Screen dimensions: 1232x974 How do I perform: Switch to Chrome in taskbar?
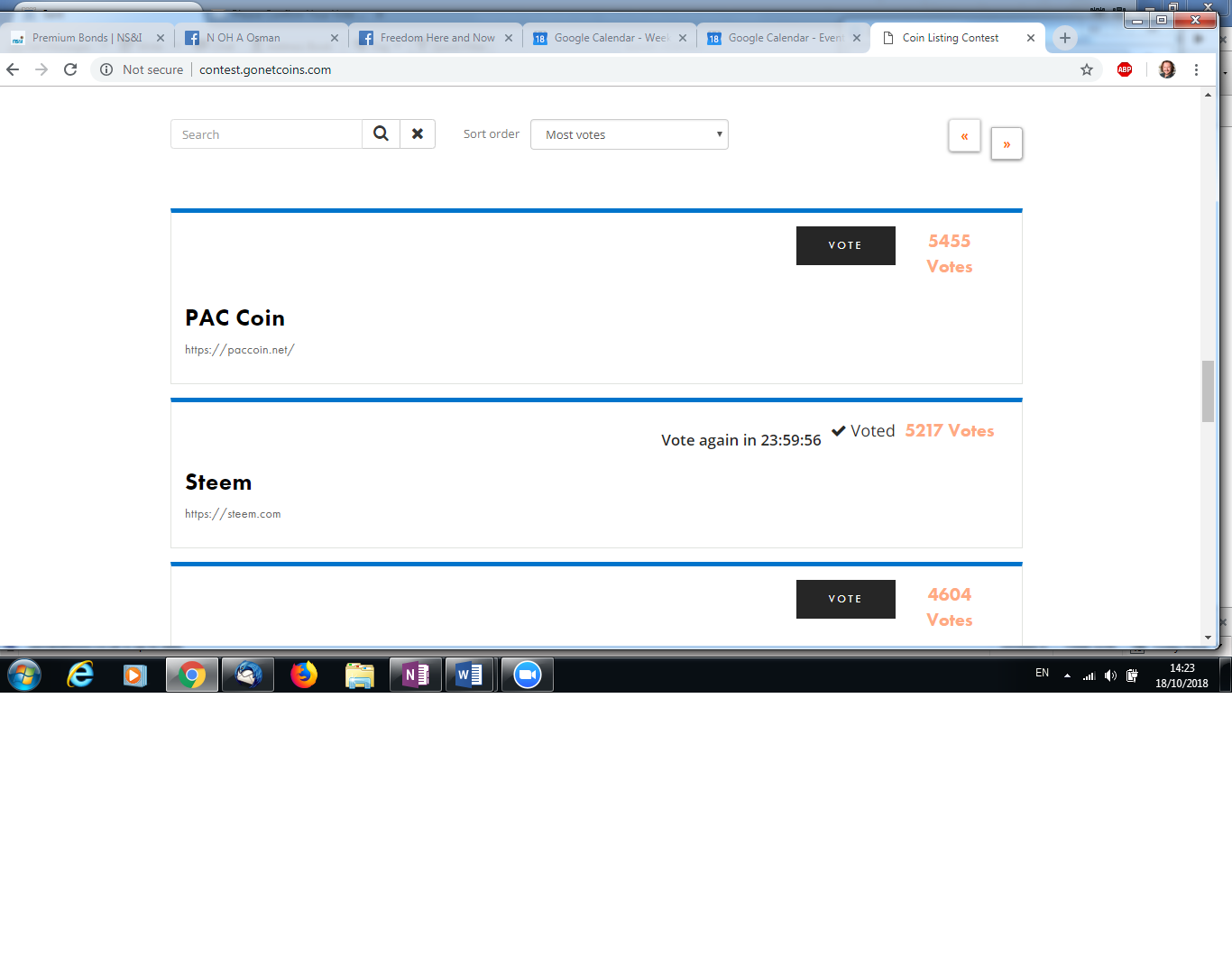192,675
